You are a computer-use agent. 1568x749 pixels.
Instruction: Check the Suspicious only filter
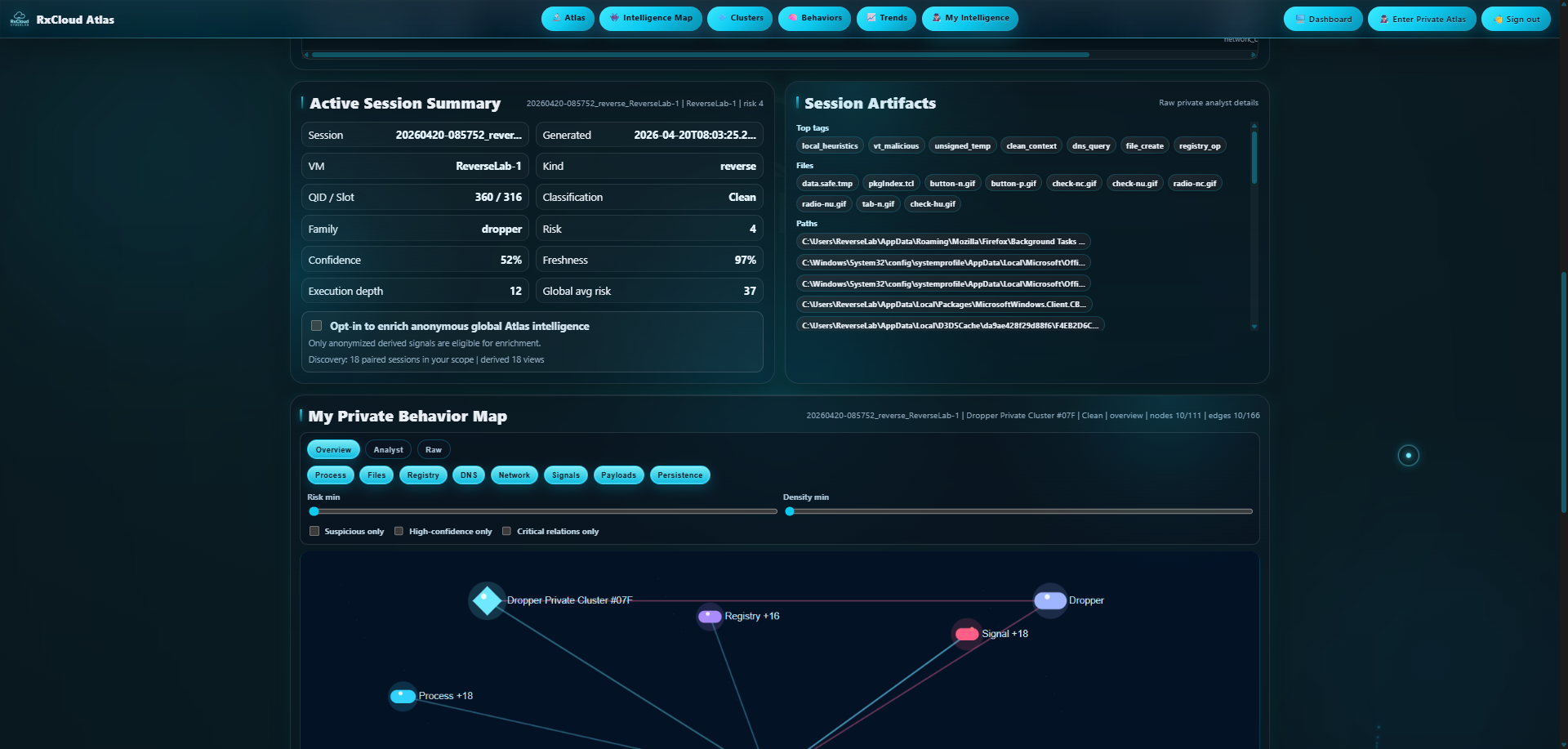314,531
